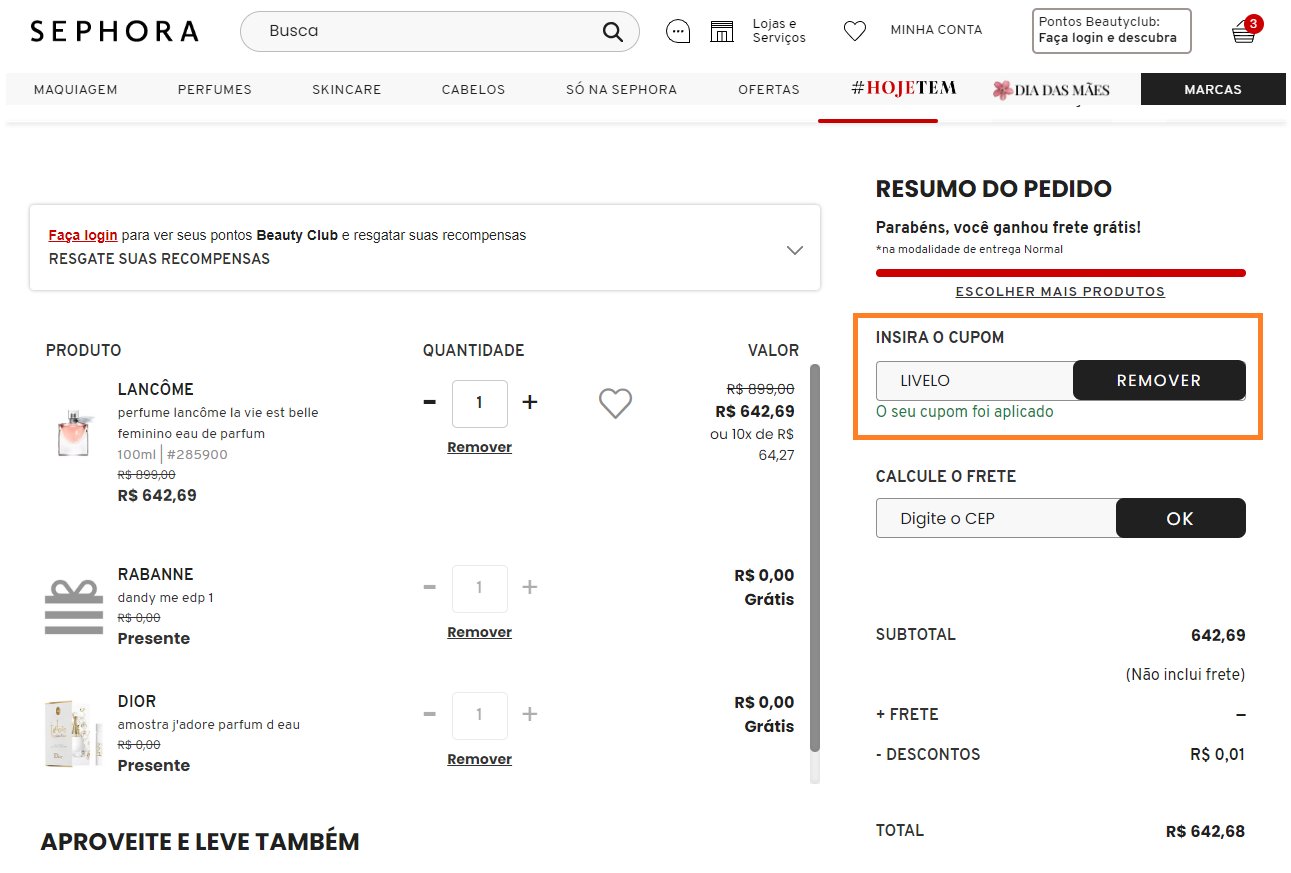Open the Maquiagem menu
1291x873 pixels.
point(76,89)
